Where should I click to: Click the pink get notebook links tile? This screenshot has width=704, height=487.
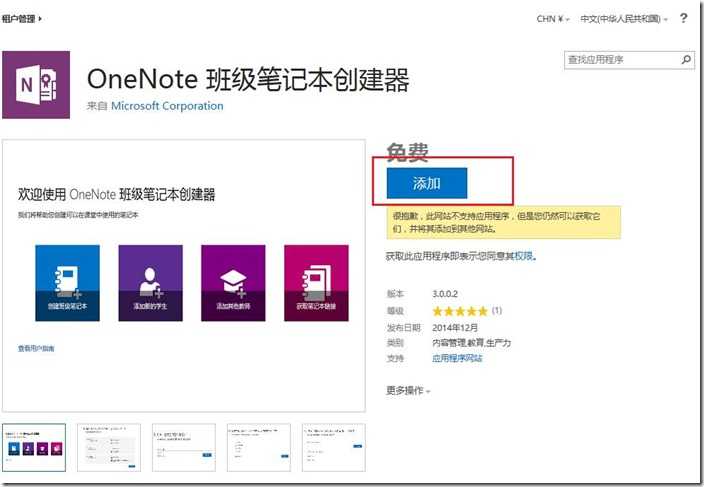click(316, 283)
